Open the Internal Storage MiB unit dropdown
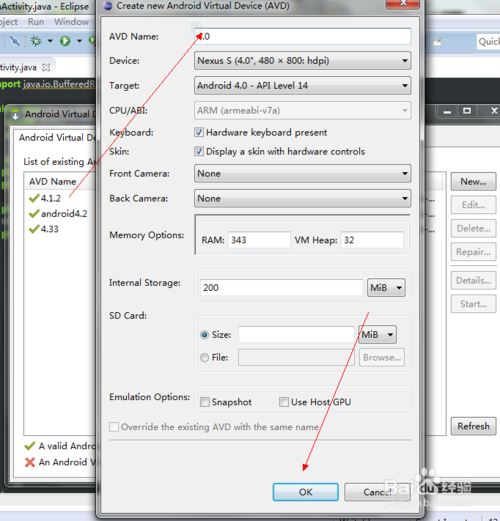The height and width of the screenshot is (521, 500). [386, 287]
